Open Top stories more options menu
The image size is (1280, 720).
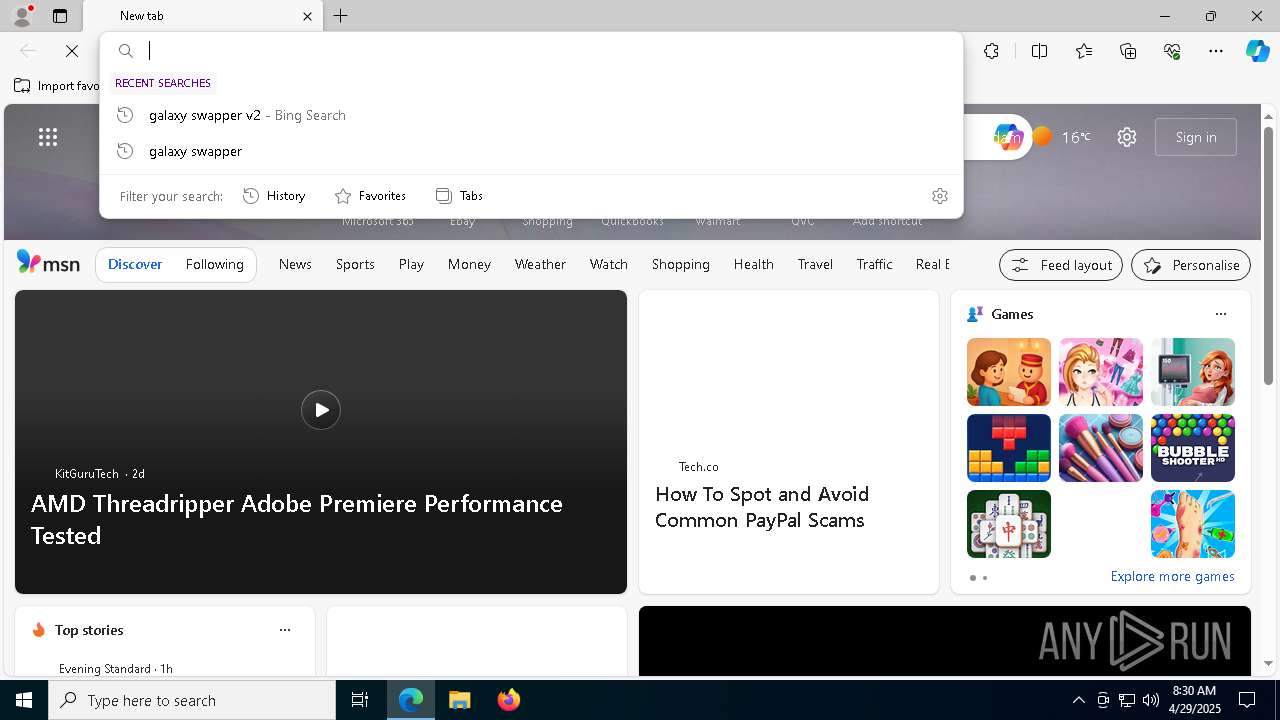point(285,630)
